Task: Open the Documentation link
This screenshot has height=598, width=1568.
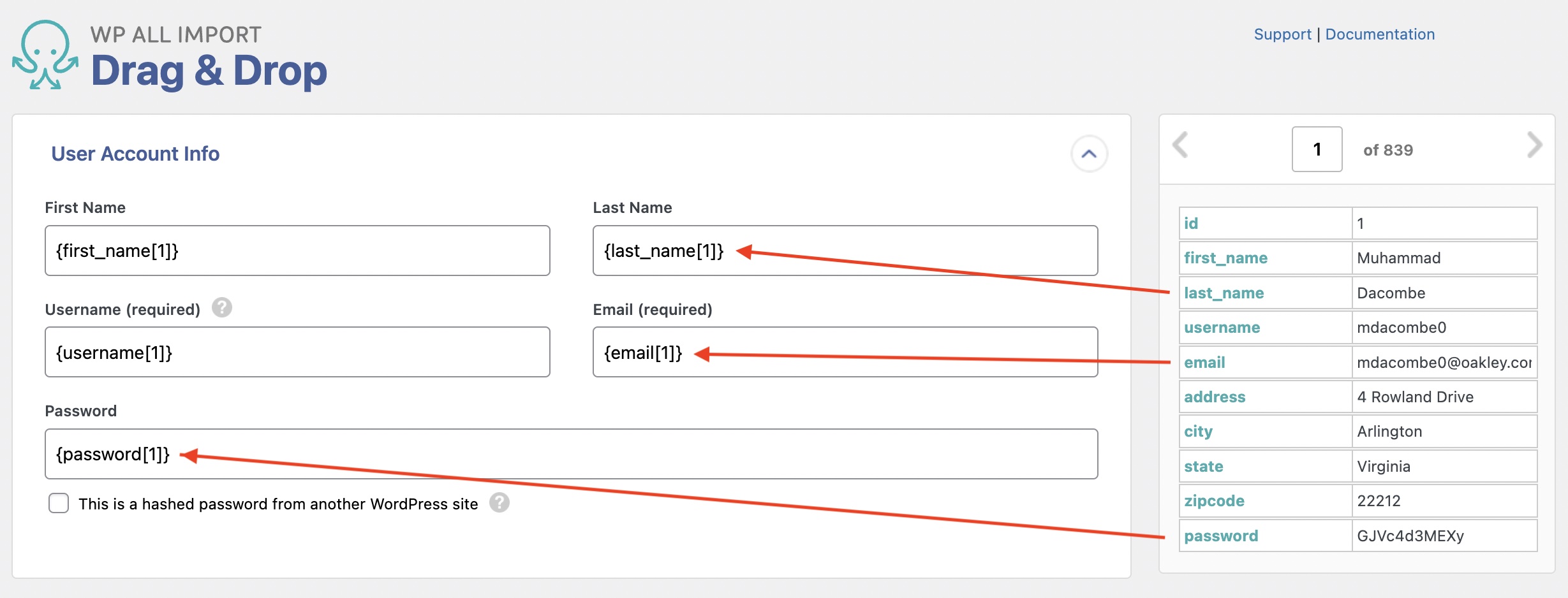Action: [1380, 34]
